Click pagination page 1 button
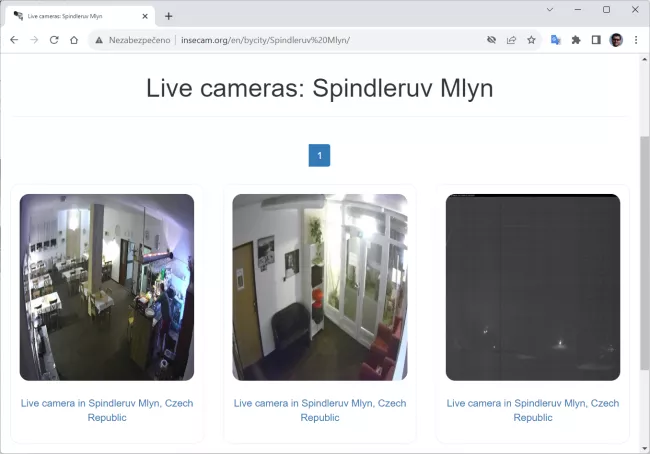Screen dimensions: 650x454 click(x=319, y=156)
